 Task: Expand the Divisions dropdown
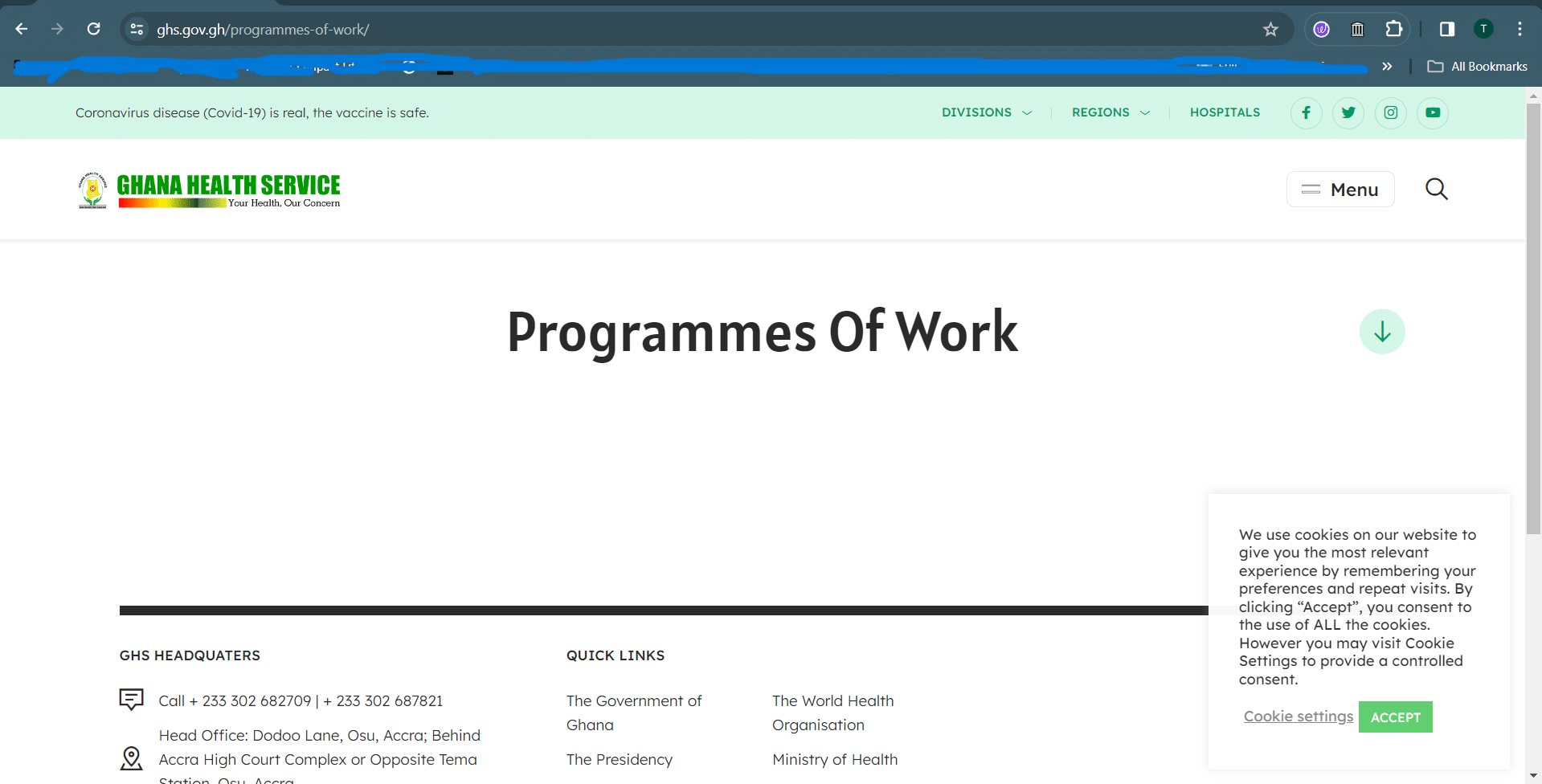(986, 112)
